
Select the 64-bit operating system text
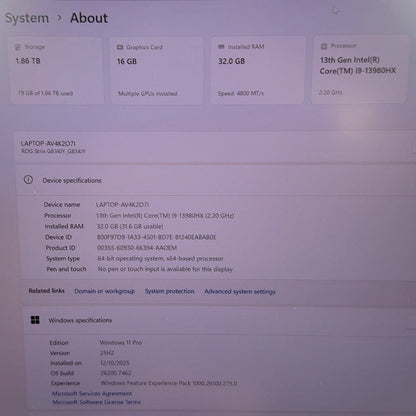(x=160, y=258)
